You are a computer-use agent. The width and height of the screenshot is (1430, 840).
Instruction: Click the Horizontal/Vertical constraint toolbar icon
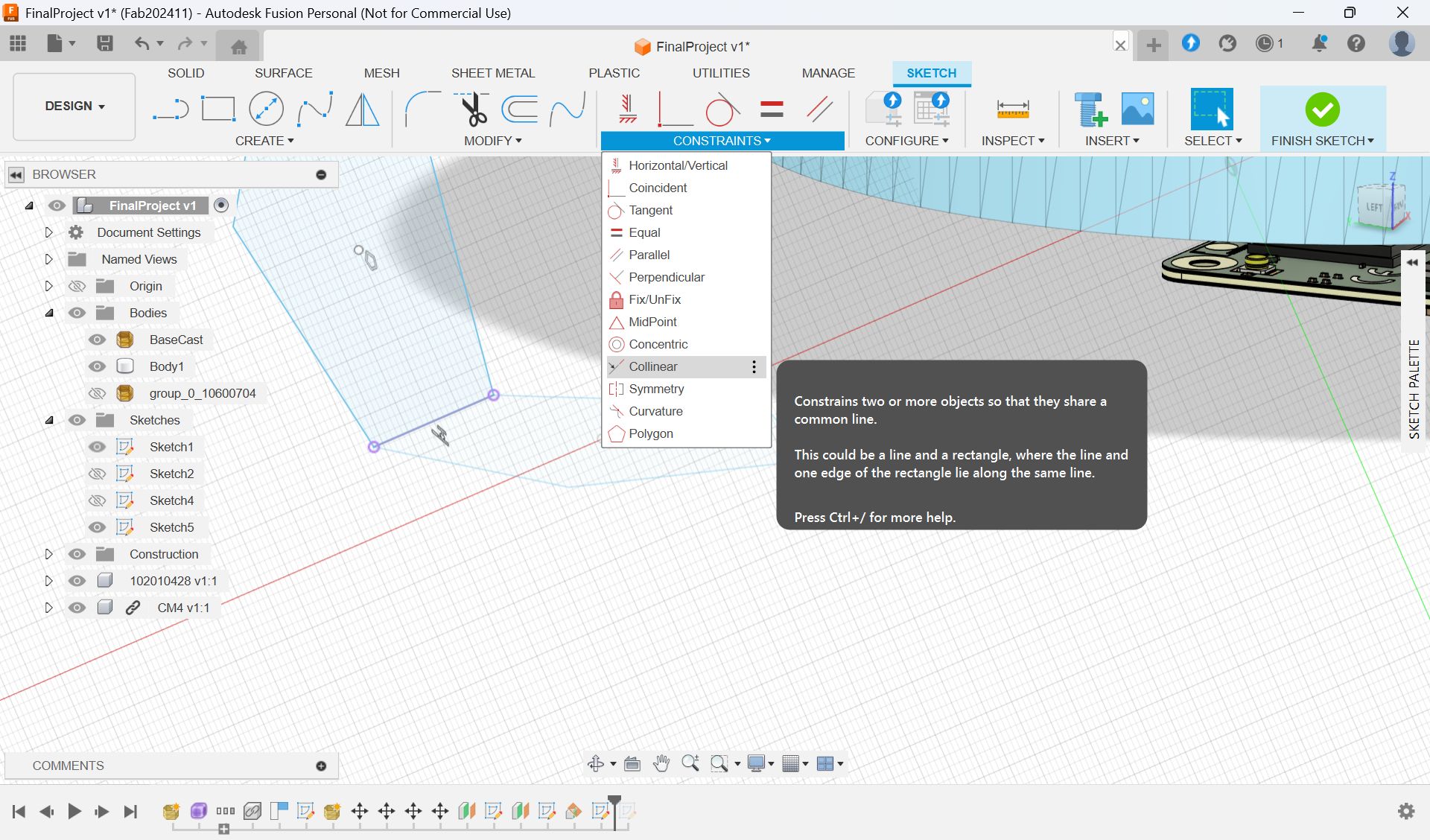[628, 109]
